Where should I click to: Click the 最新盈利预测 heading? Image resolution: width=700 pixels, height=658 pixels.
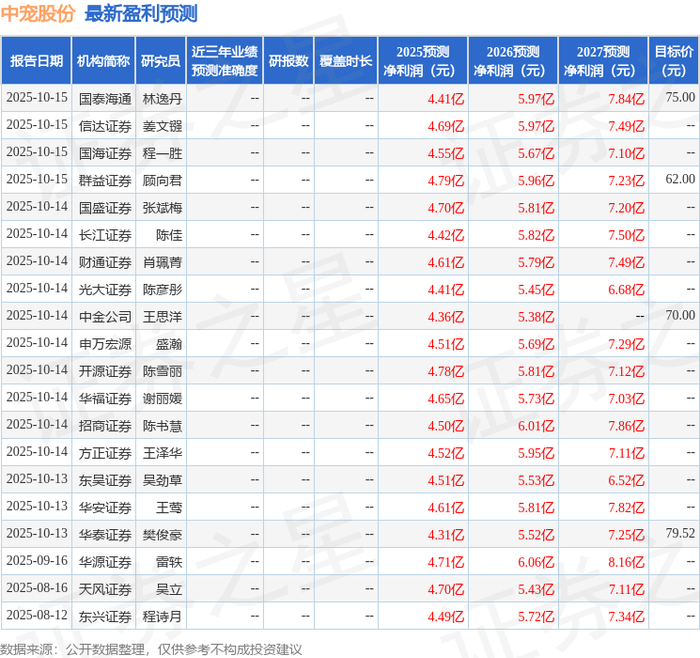(x=141, y=13)
